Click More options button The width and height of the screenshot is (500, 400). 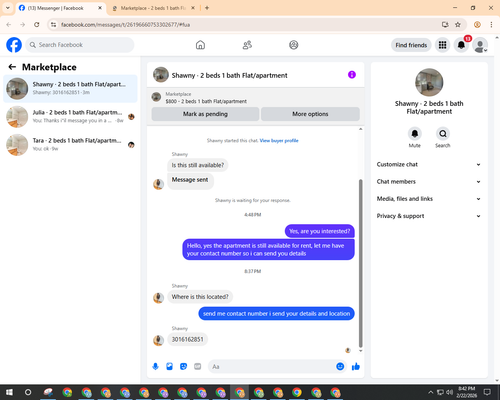click(310, 114)
